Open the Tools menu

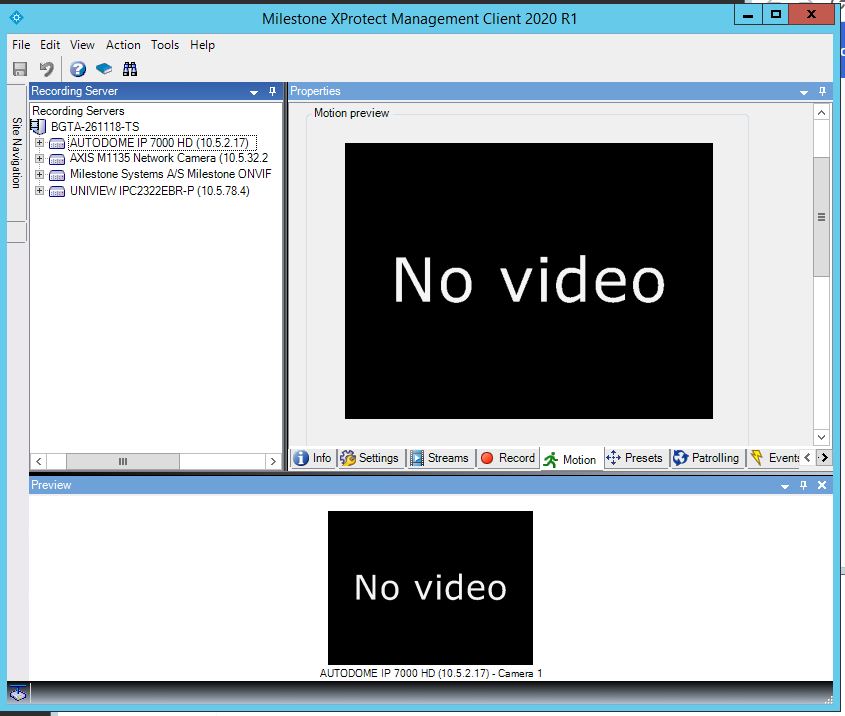(165, 45)
